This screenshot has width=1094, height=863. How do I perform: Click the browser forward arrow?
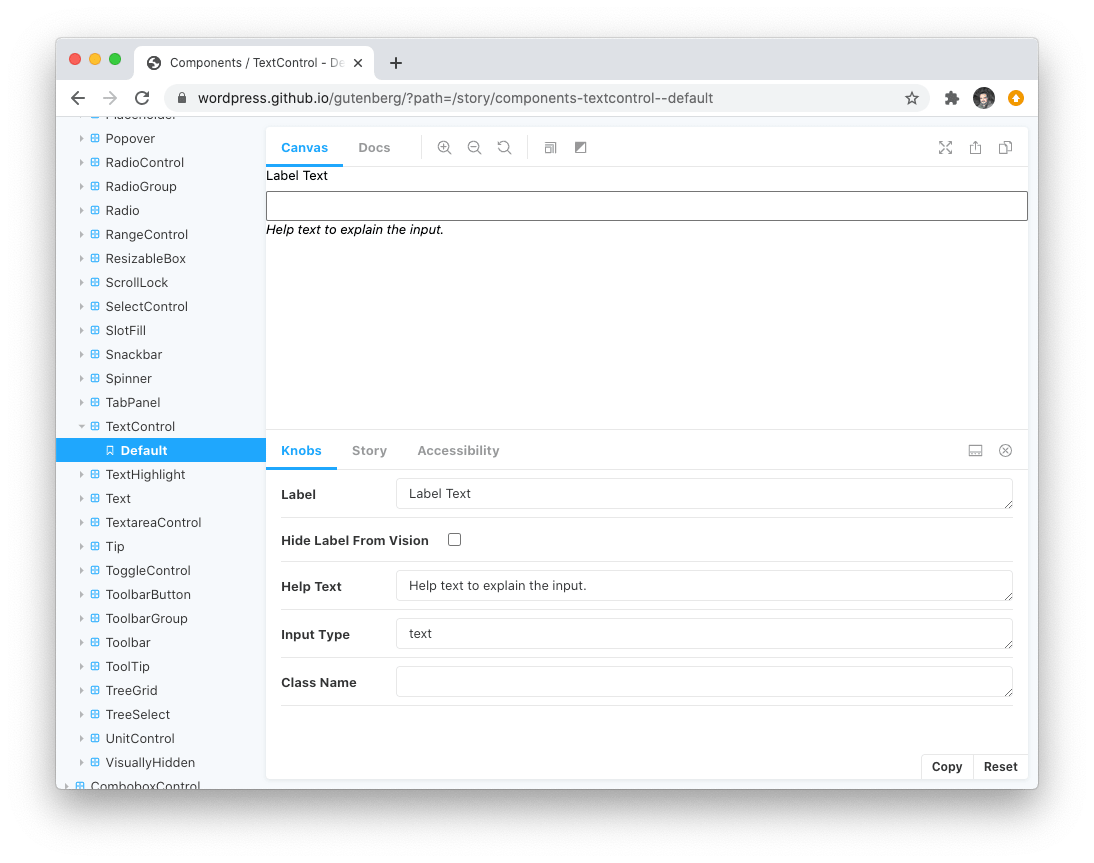[x=110, y=98]
